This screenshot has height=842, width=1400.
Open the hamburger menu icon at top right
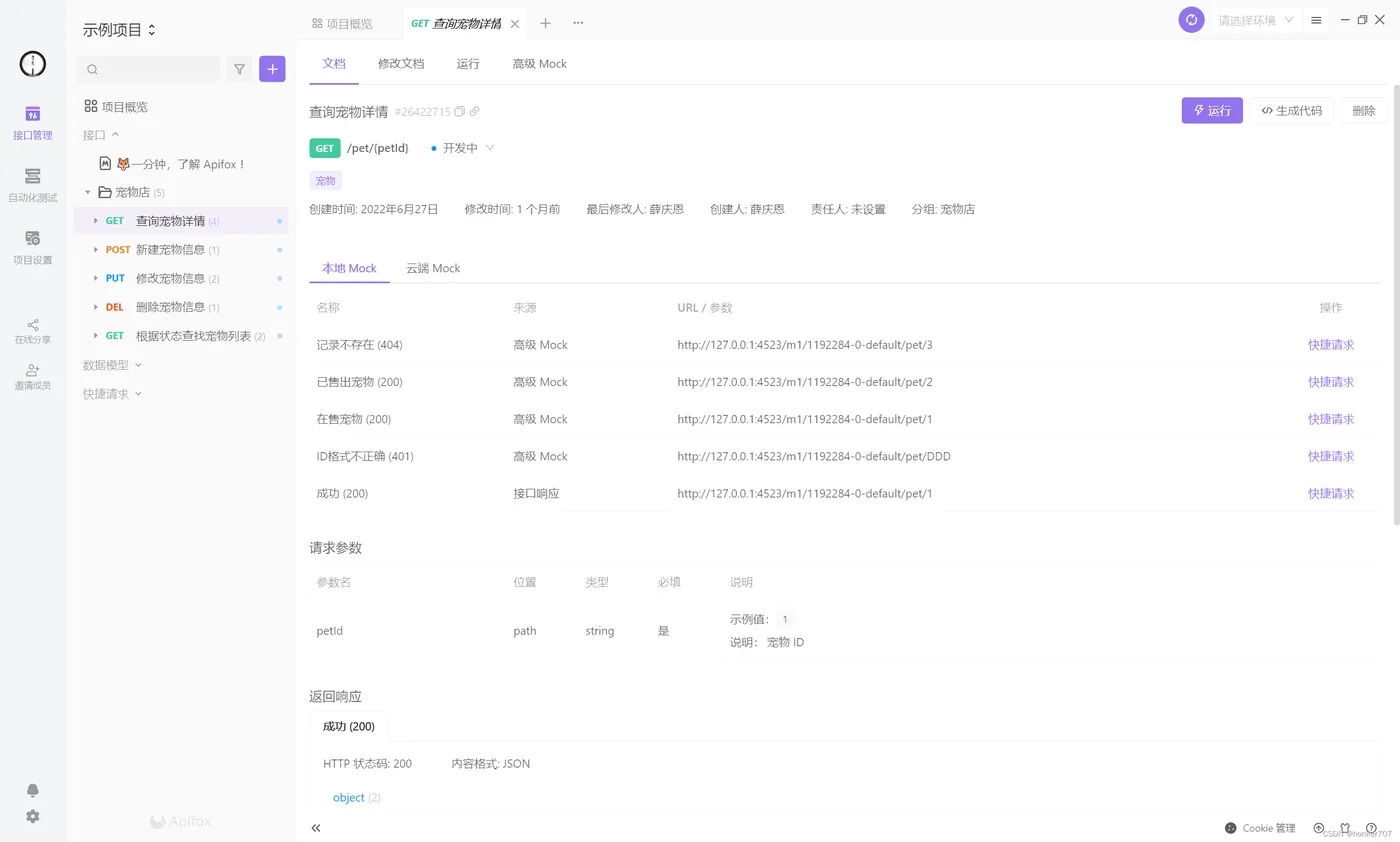tap(1316, 20)
